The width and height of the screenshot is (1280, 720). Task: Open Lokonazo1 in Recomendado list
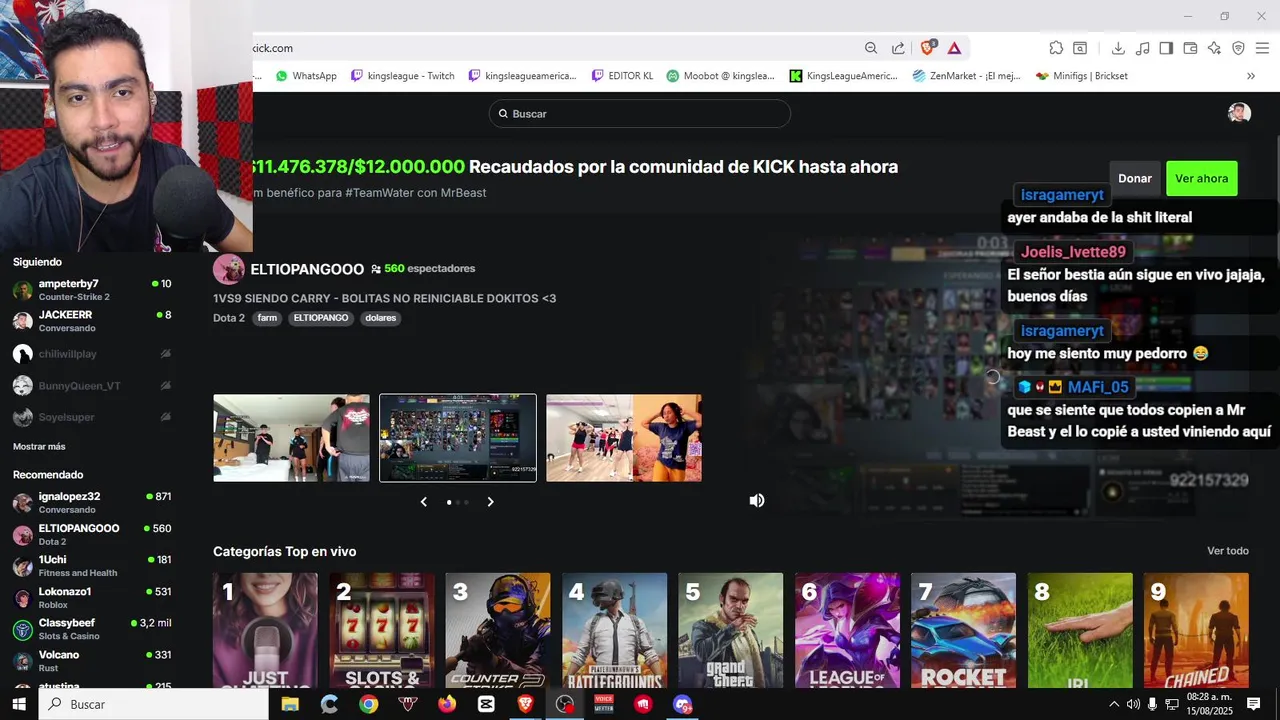pos(91,598)
